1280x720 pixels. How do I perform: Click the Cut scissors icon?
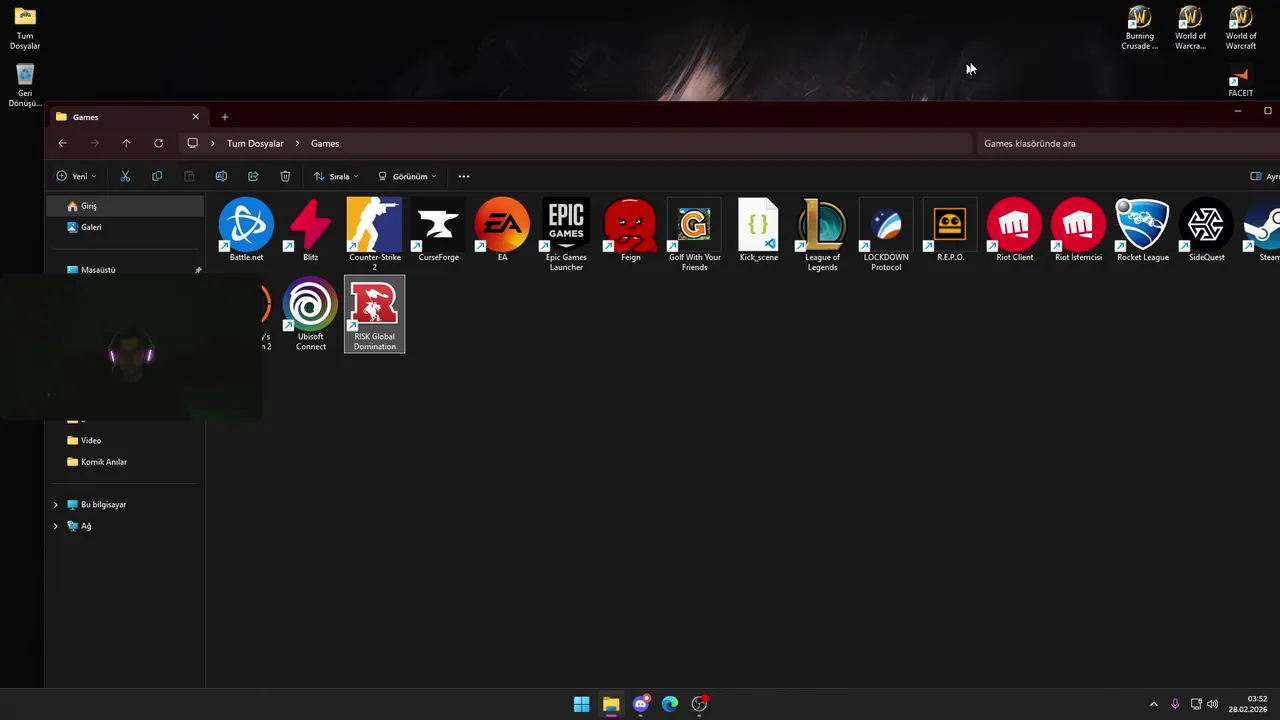125,176
